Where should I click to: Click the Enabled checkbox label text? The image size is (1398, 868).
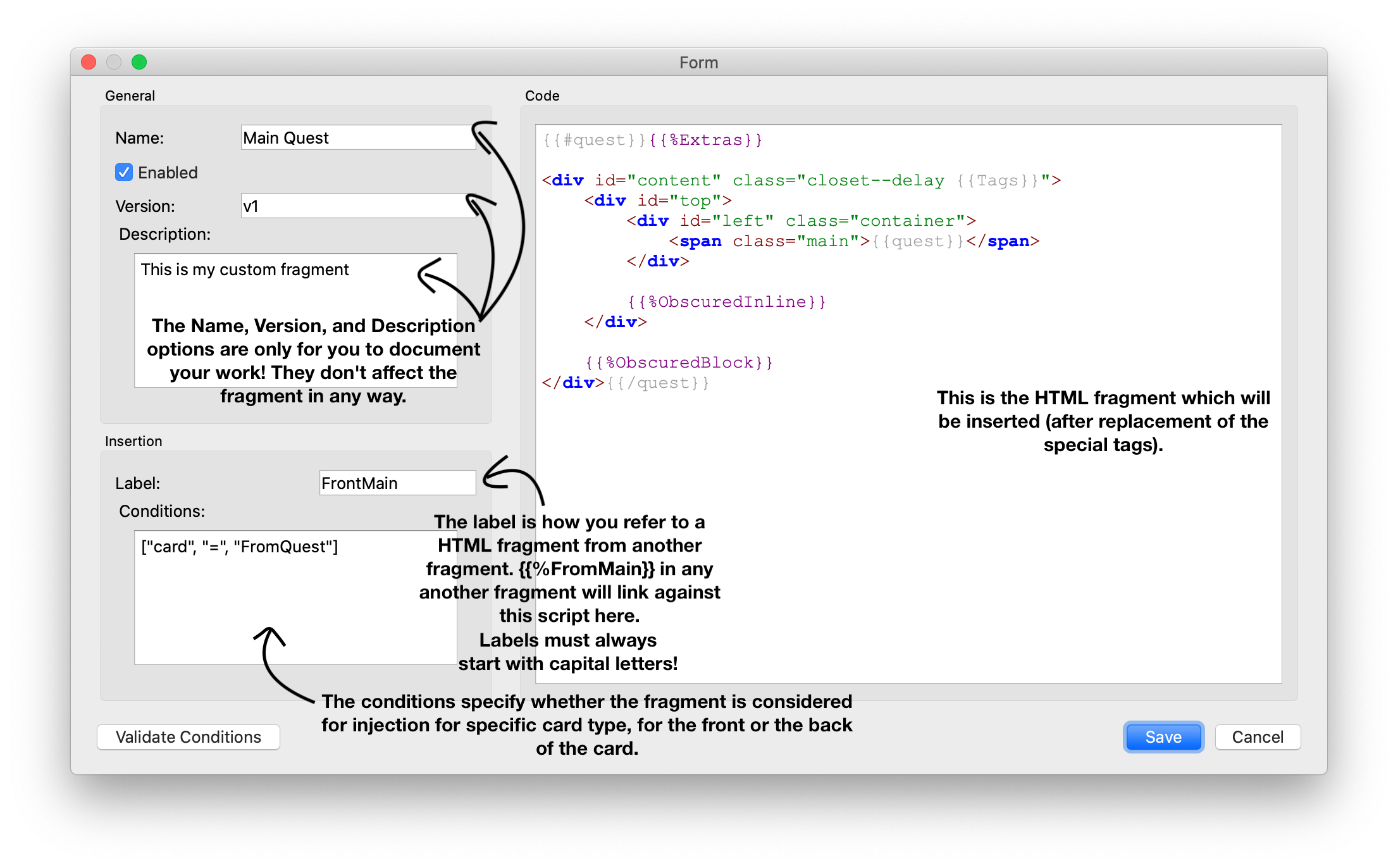click(x=168, y=173)
